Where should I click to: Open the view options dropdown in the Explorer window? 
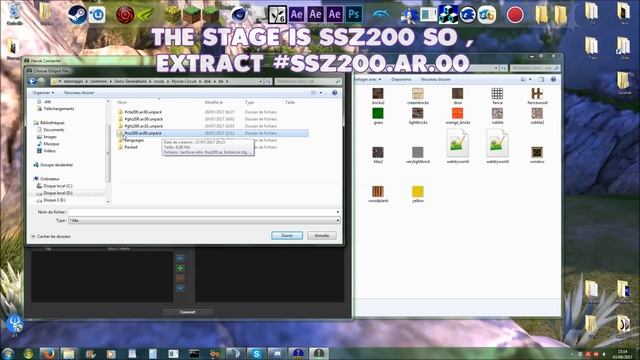pos(530,79)
